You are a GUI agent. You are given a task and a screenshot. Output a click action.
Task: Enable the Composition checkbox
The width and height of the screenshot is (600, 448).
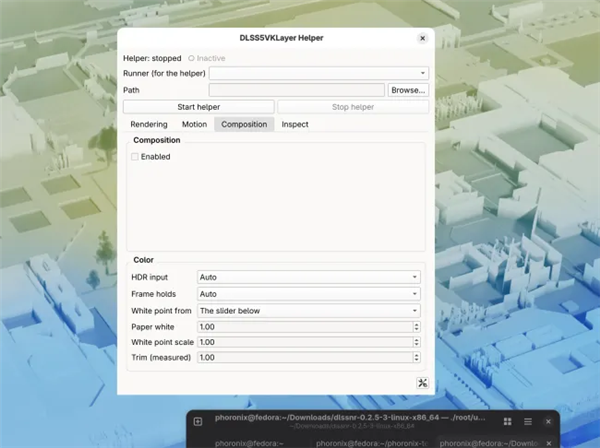click(x=135, y=157)
